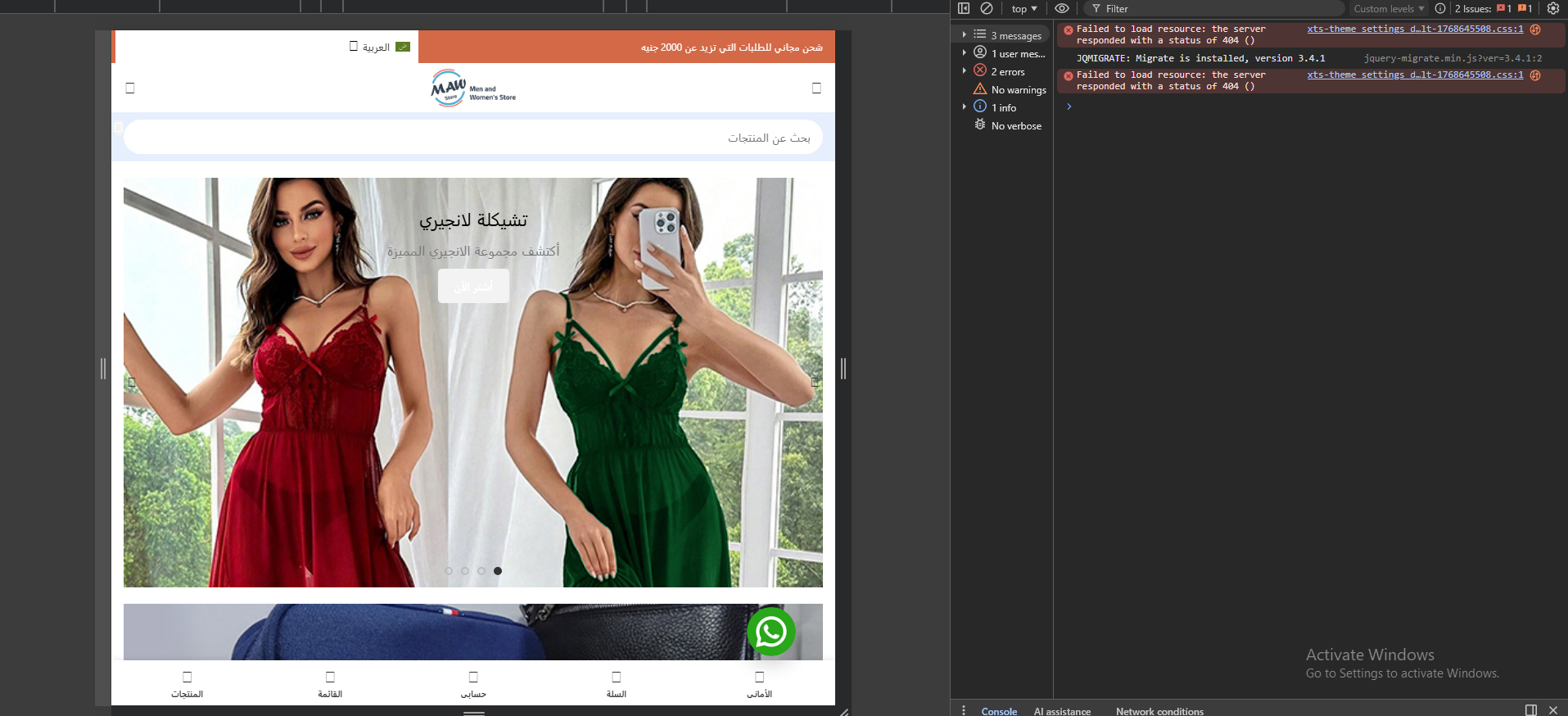The width and height of the screenshot is (1568, 716).
Task: Click the icon left of the MAW logo
Action: 130,88
